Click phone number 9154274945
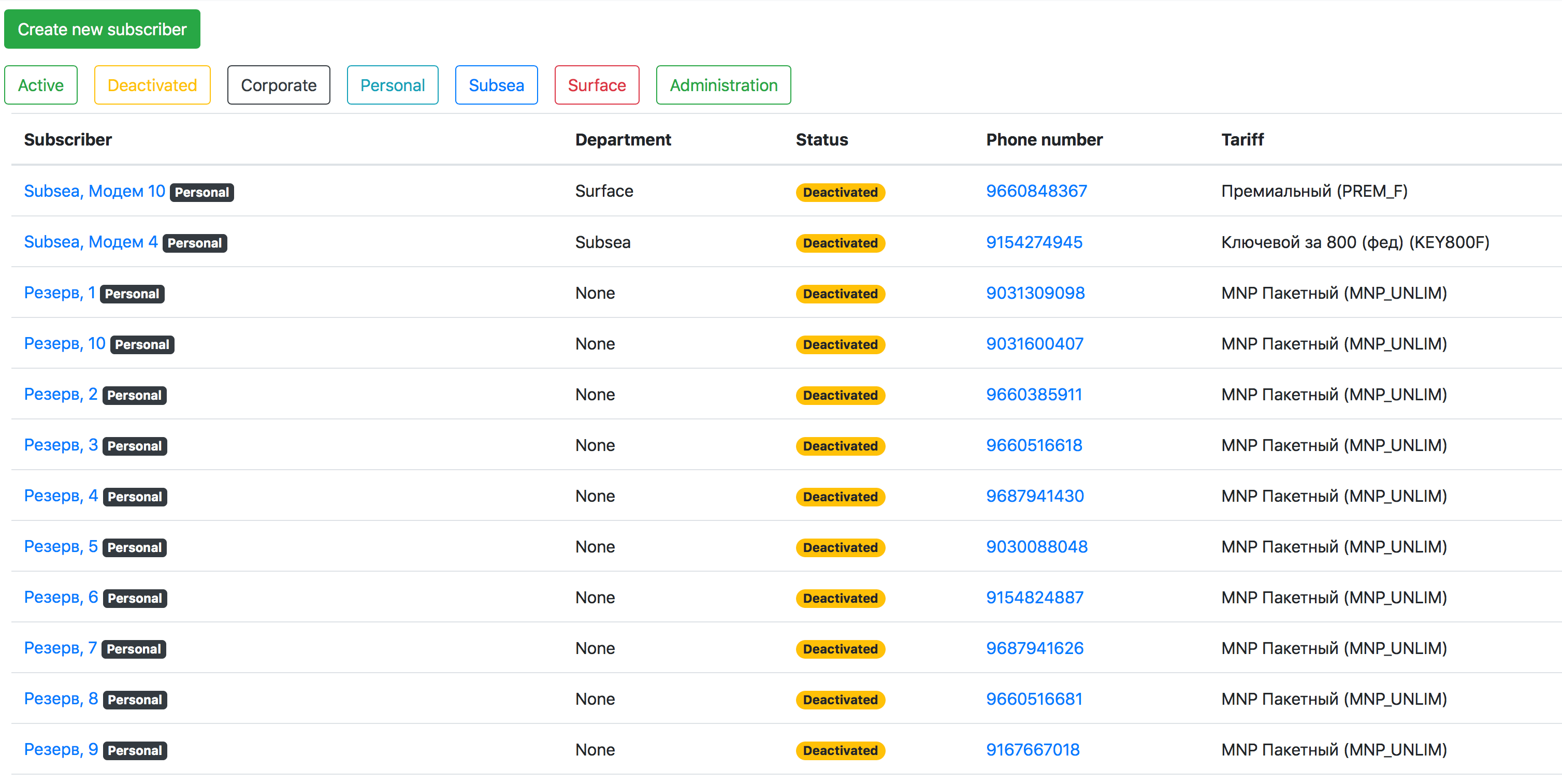Image resolution: width=1562 pixels, height=784 pixels. (x=1034, y=242)
